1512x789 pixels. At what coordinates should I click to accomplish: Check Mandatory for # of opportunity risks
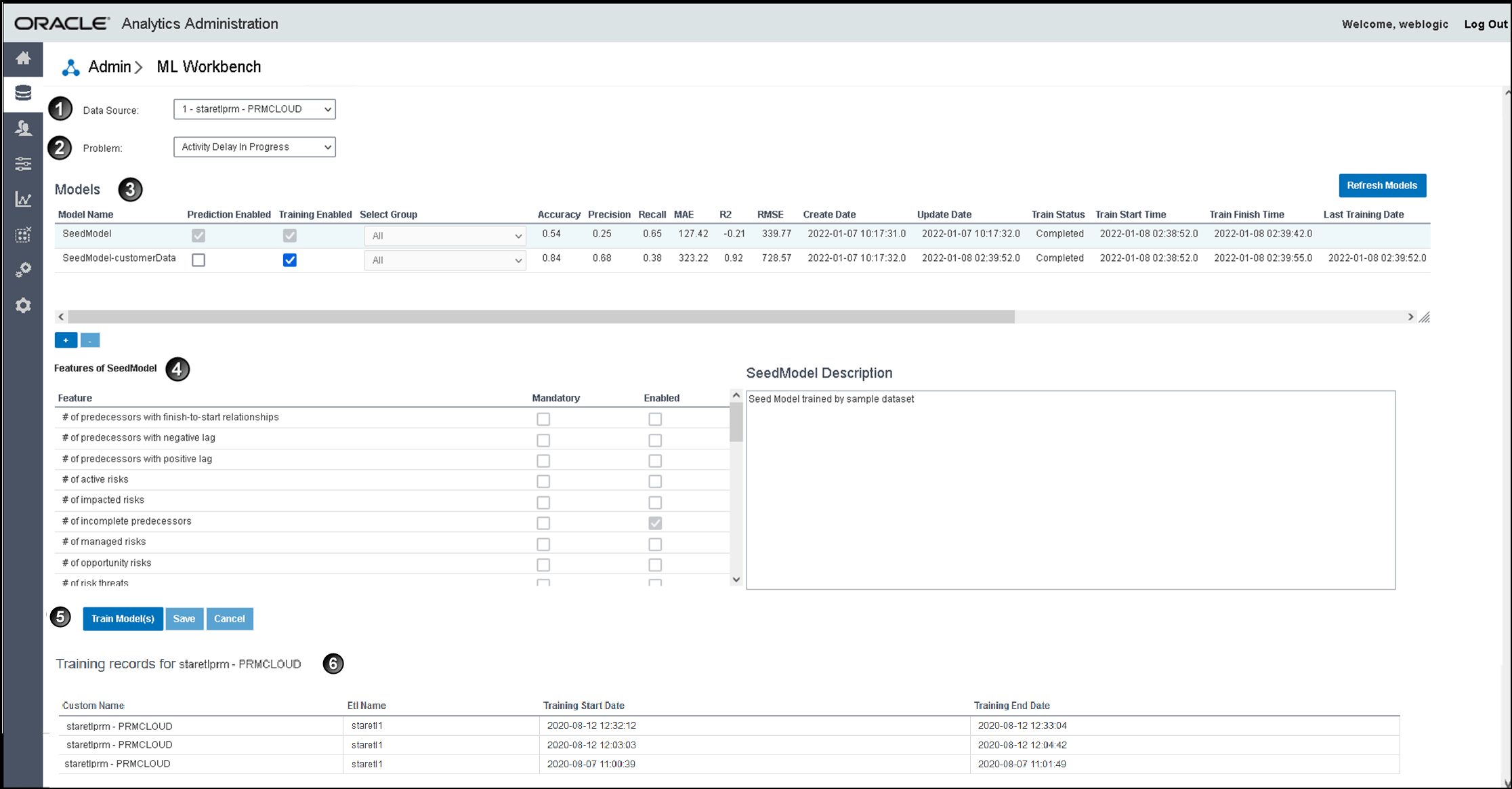tap(543, 565)
